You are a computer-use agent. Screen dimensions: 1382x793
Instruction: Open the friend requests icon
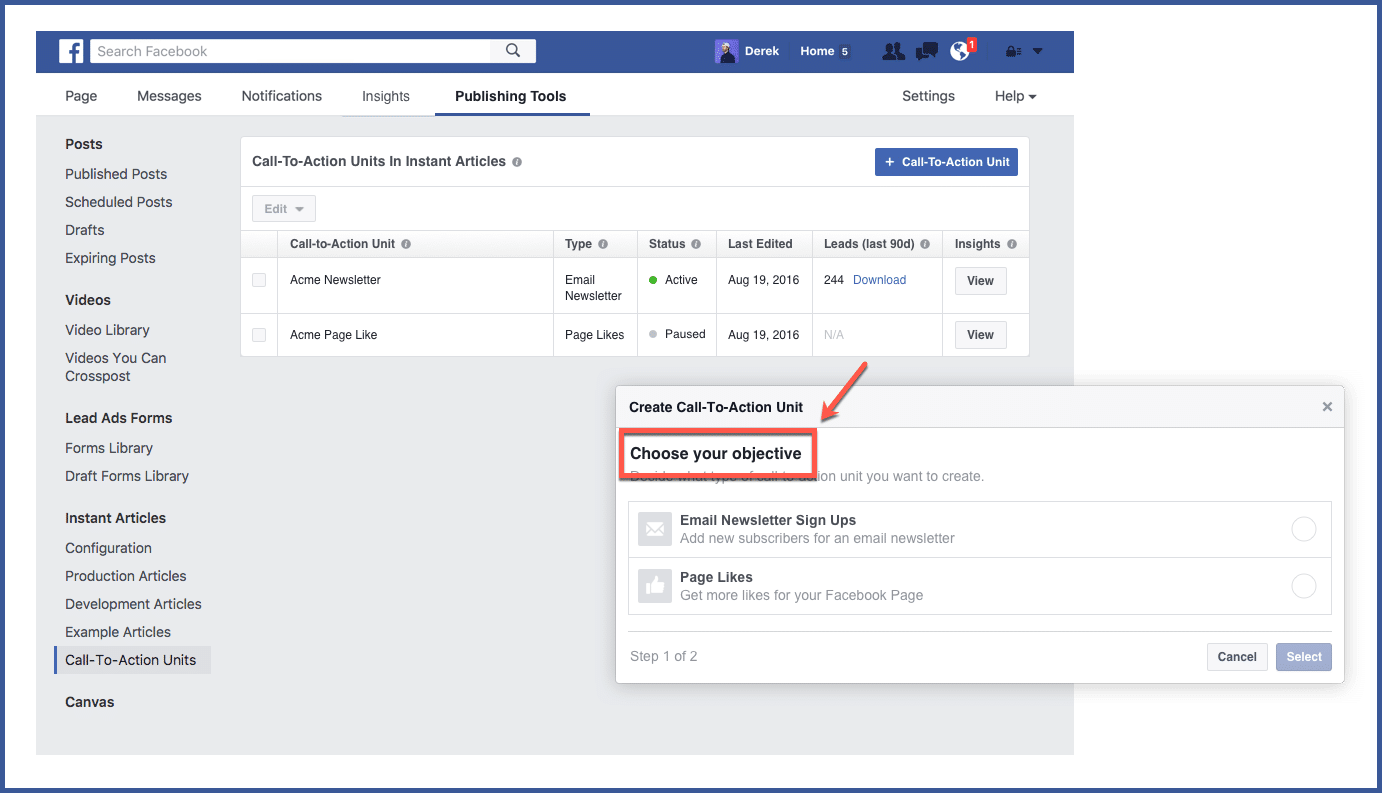tap(893, 51)
